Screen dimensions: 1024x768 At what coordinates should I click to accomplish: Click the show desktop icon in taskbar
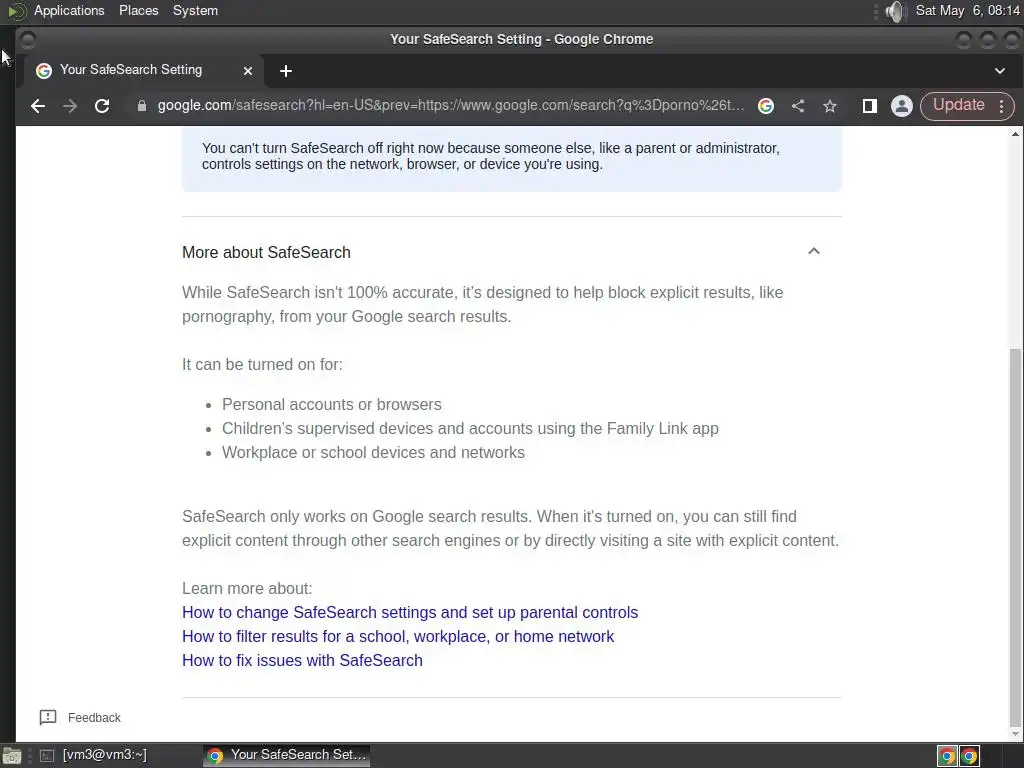click(x=12, y=756)
